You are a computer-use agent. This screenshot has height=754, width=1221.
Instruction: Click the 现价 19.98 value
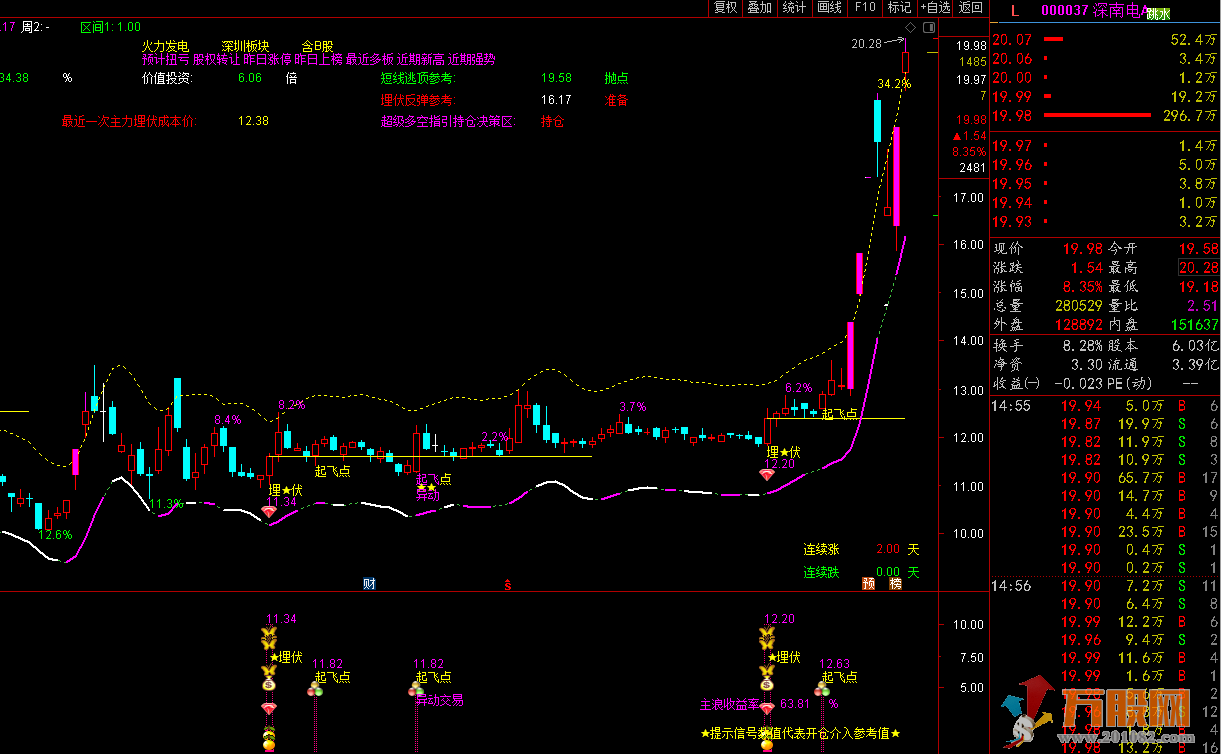coord(1083,248)
